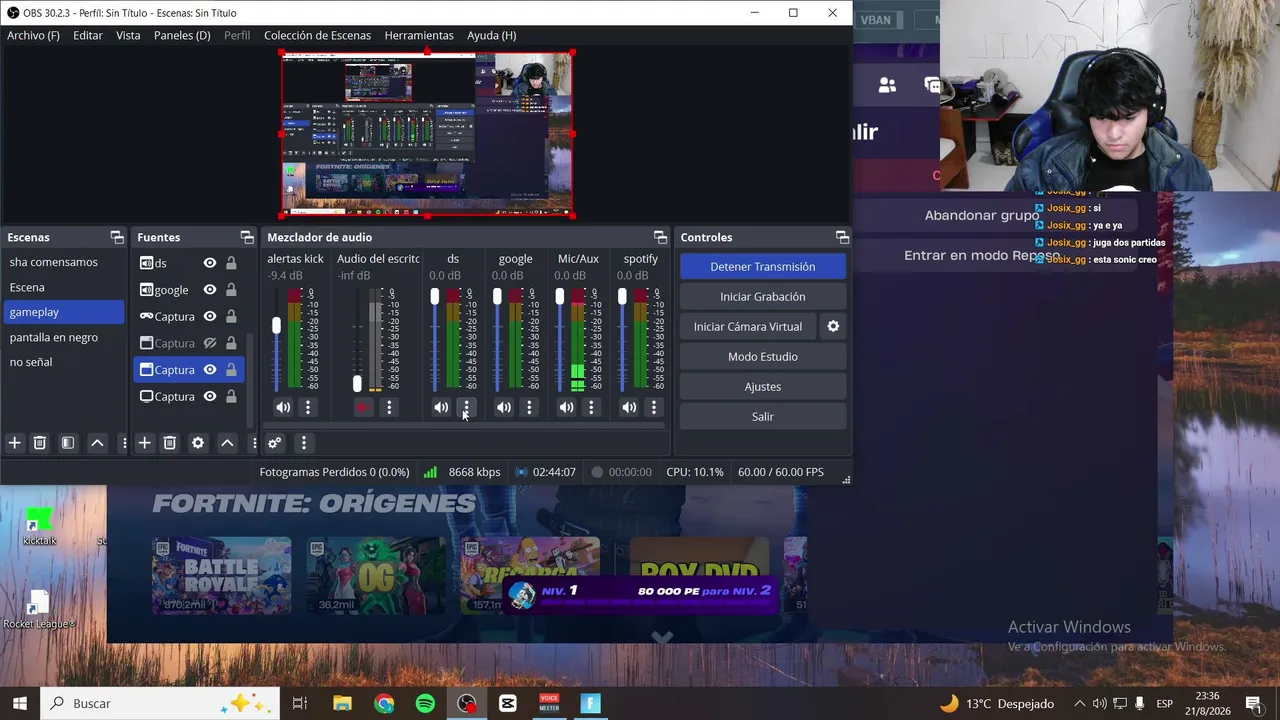
Task: Open Ajustes in the Controles panel
Action: [x=763, y=387]
